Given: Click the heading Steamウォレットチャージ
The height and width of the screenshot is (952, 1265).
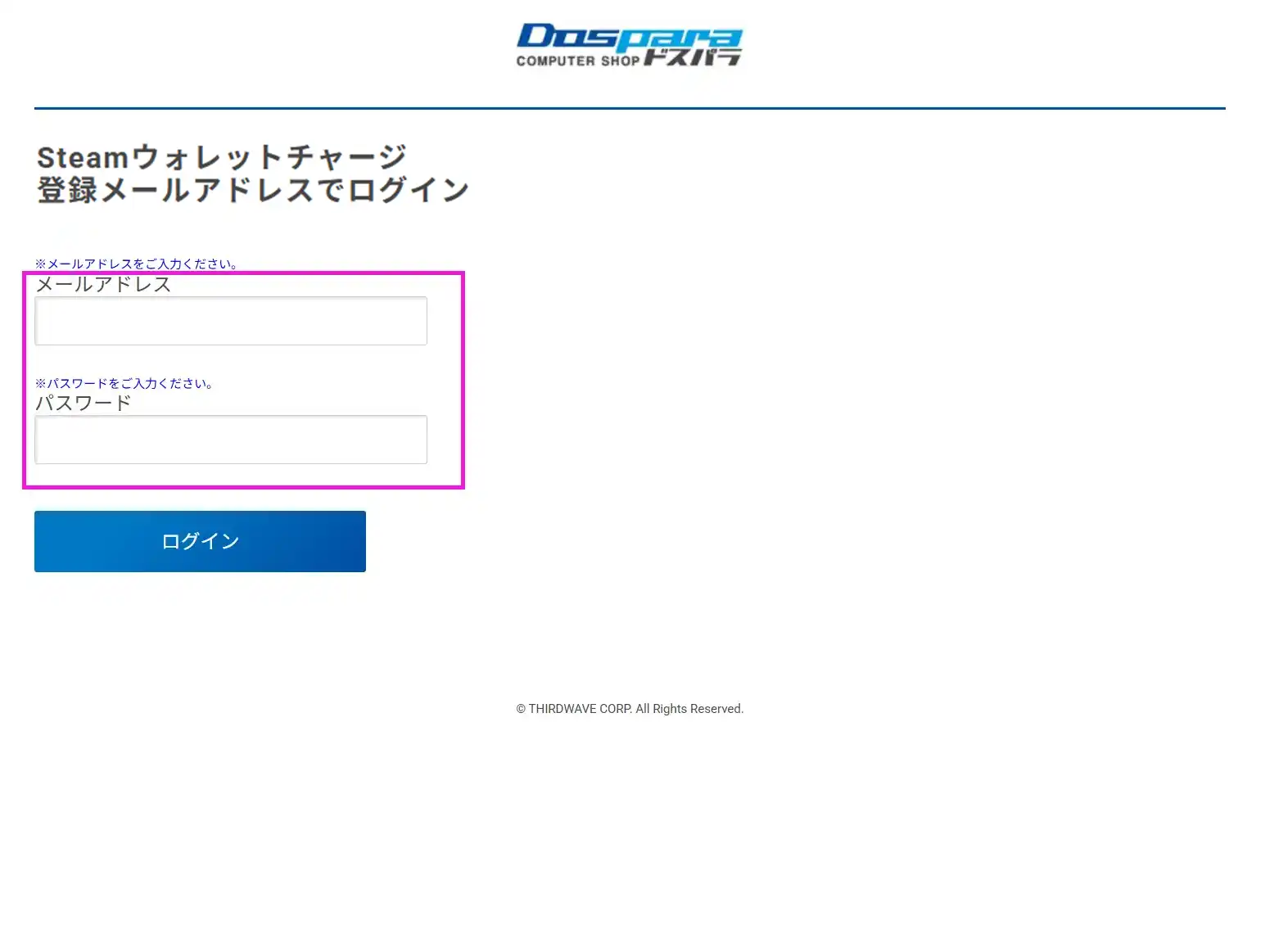Looking at the screenshot, I should click(x=222, y=156).
